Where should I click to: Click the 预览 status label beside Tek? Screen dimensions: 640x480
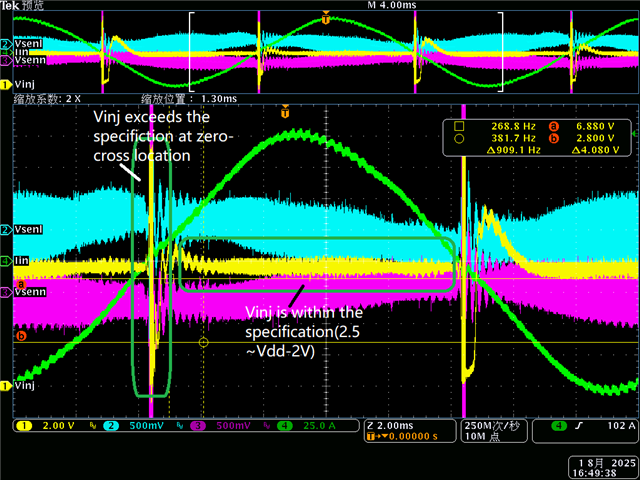click(x=32, y=5)
